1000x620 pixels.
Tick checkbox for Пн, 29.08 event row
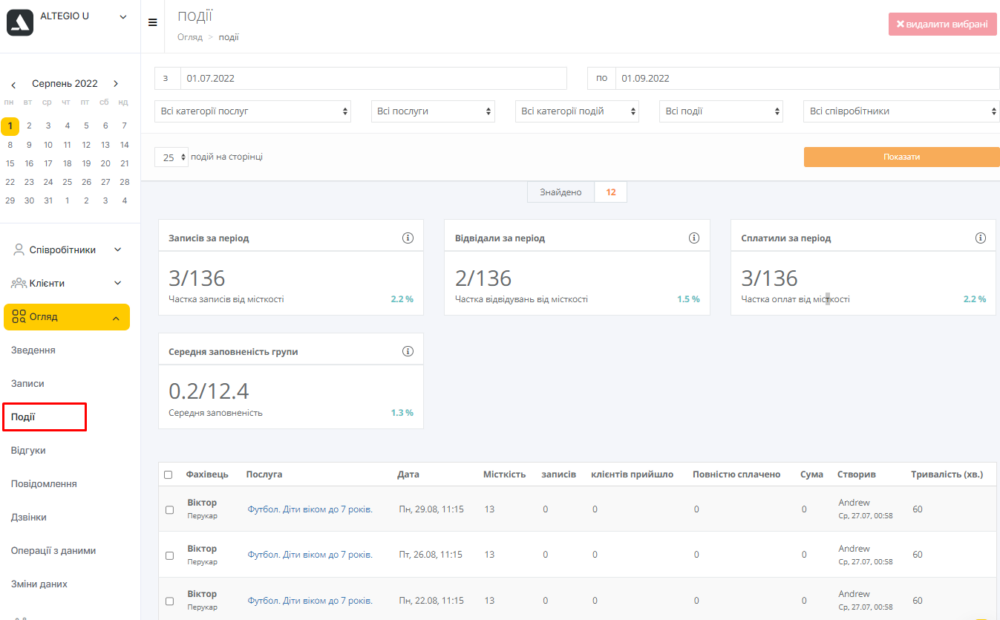click(x=170, y=510)
